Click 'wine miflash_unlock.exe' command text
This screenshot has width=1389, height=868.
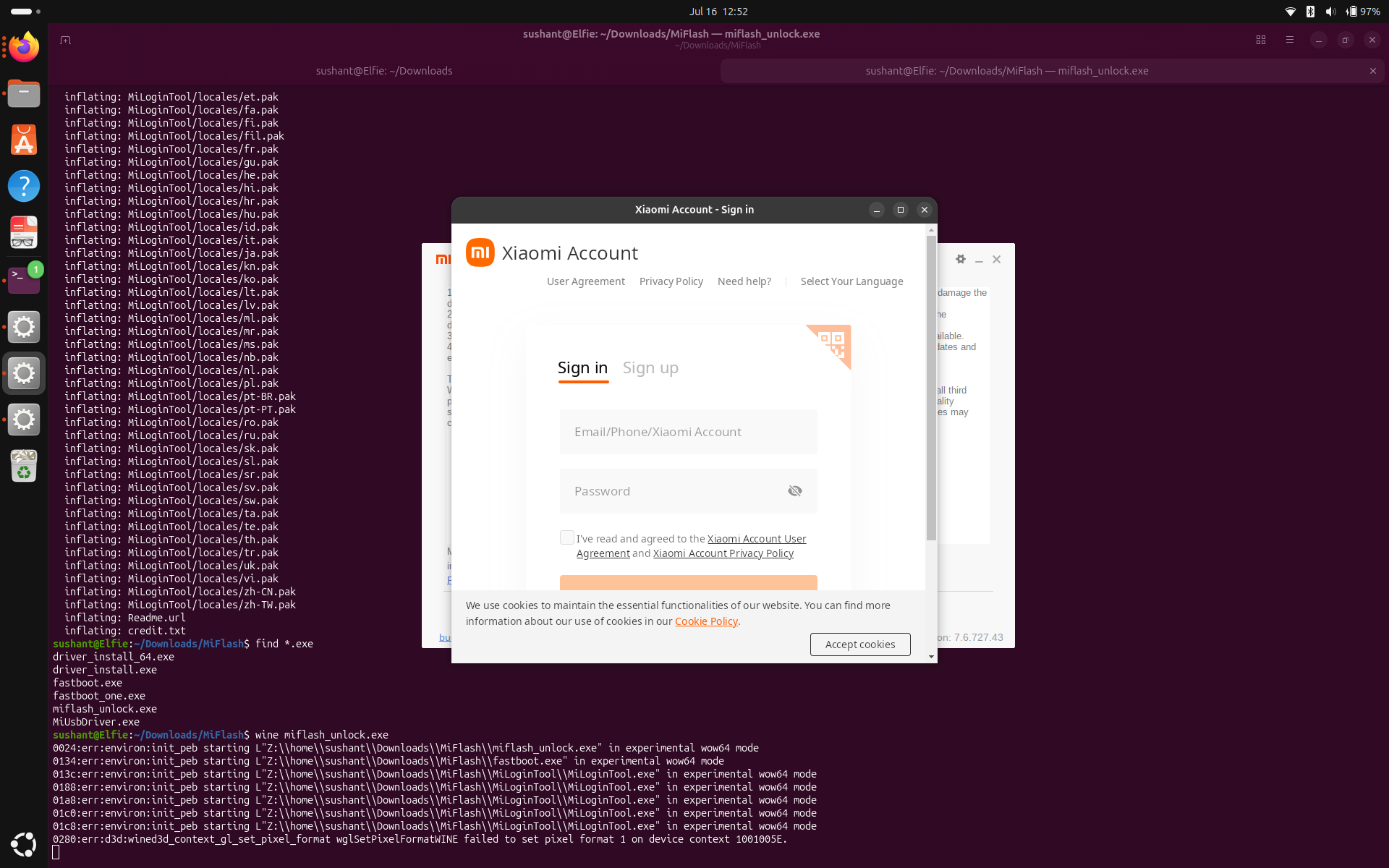coord(322,735)
